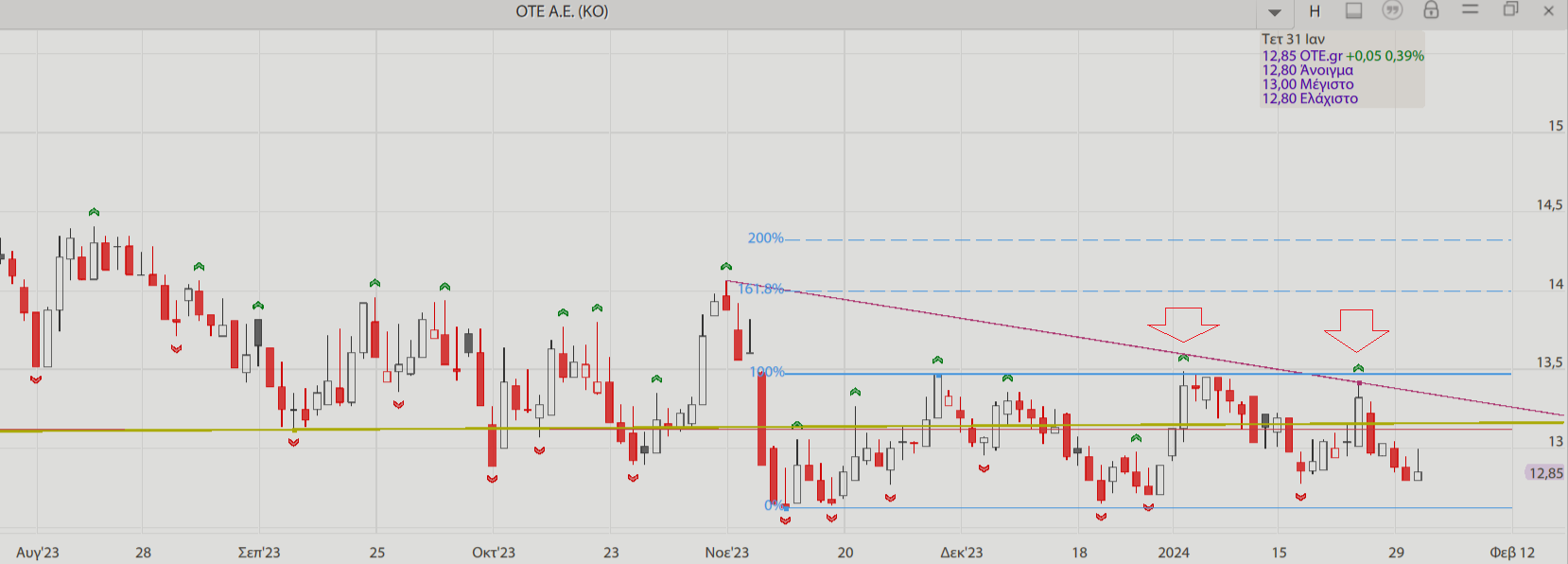The height and width of the screenshot is (564, 1568).
Task: Click the Φεβ 12 date axis label
Action: pyautogui.click(x=1512, y=553)
